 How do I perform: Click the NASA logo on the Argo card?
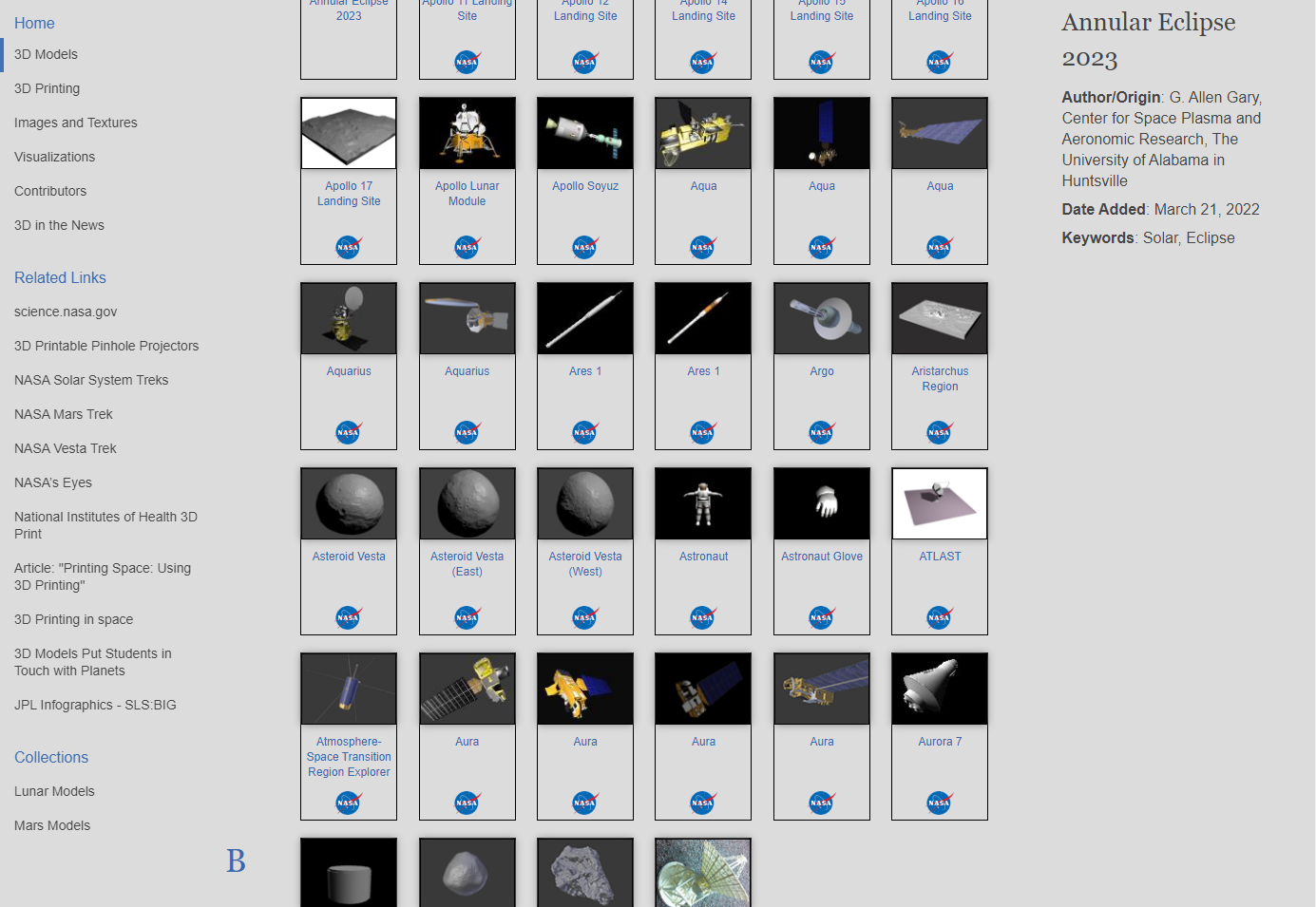coord(821,432)
